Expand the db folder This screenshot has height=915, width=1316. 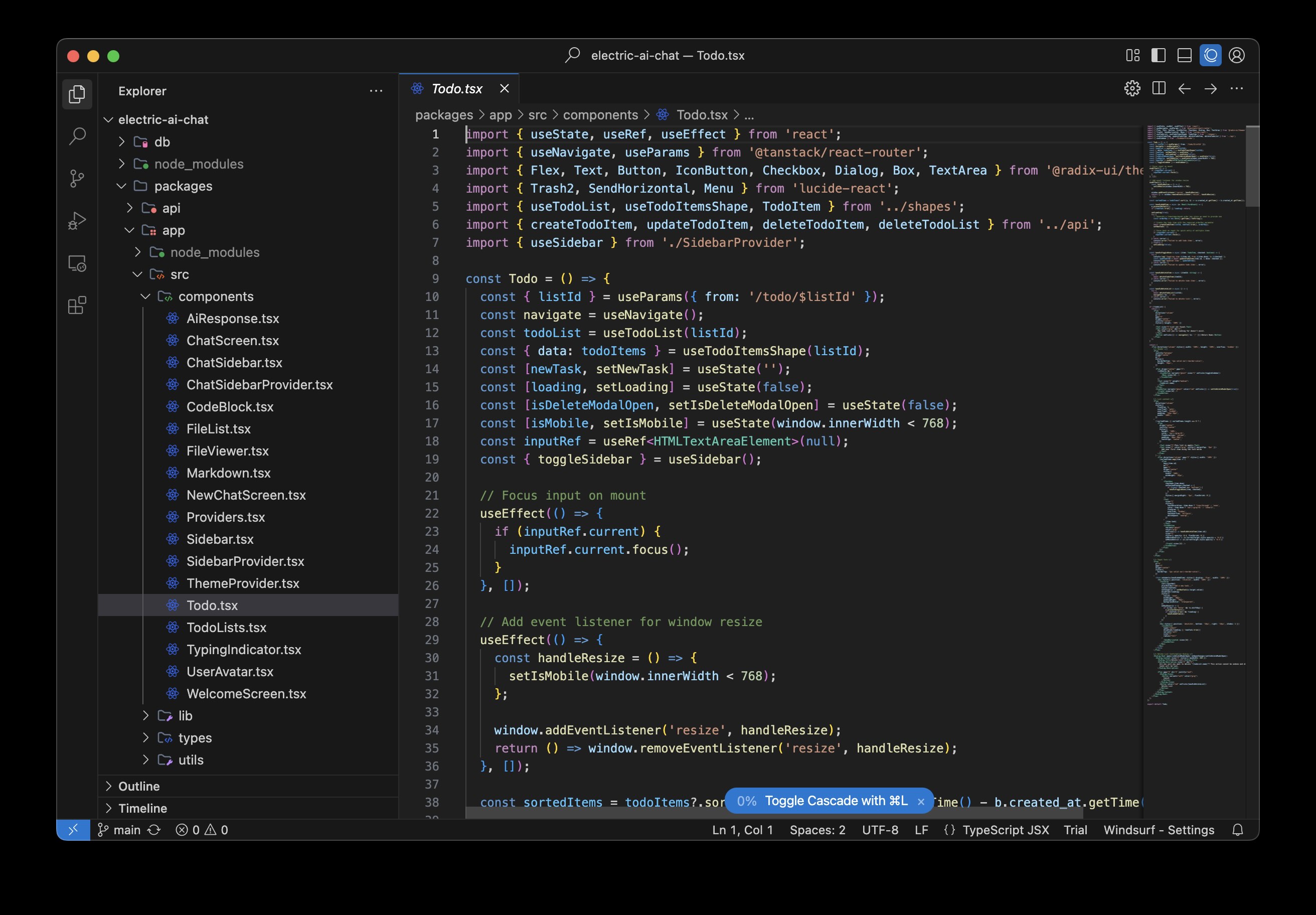click(162, 141)
